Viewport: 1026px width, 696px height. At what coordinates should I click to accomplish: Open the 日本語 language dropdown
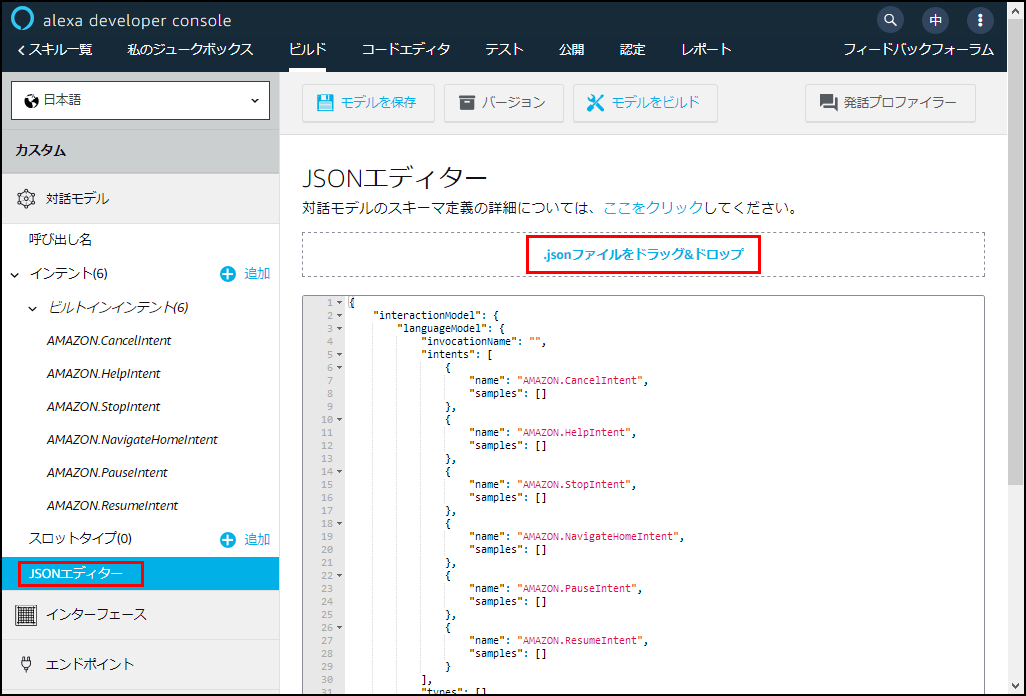[140, 101]
